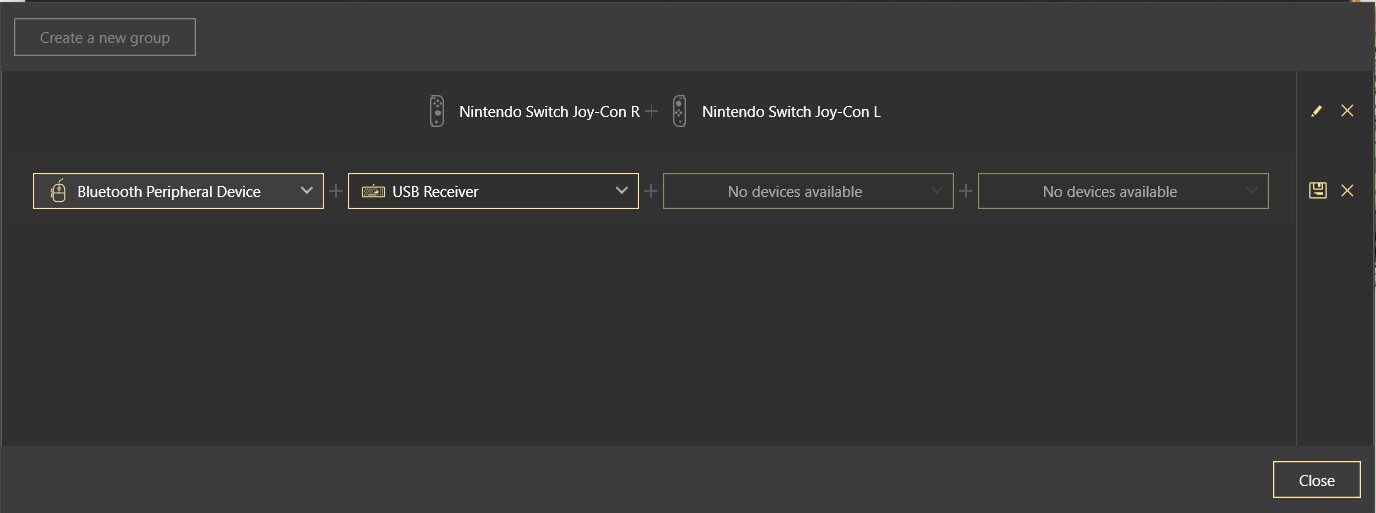1376x513 pixels.
Task: Open the Bluetooth Peripheral Device dropdown
Action: pos(178,191)
